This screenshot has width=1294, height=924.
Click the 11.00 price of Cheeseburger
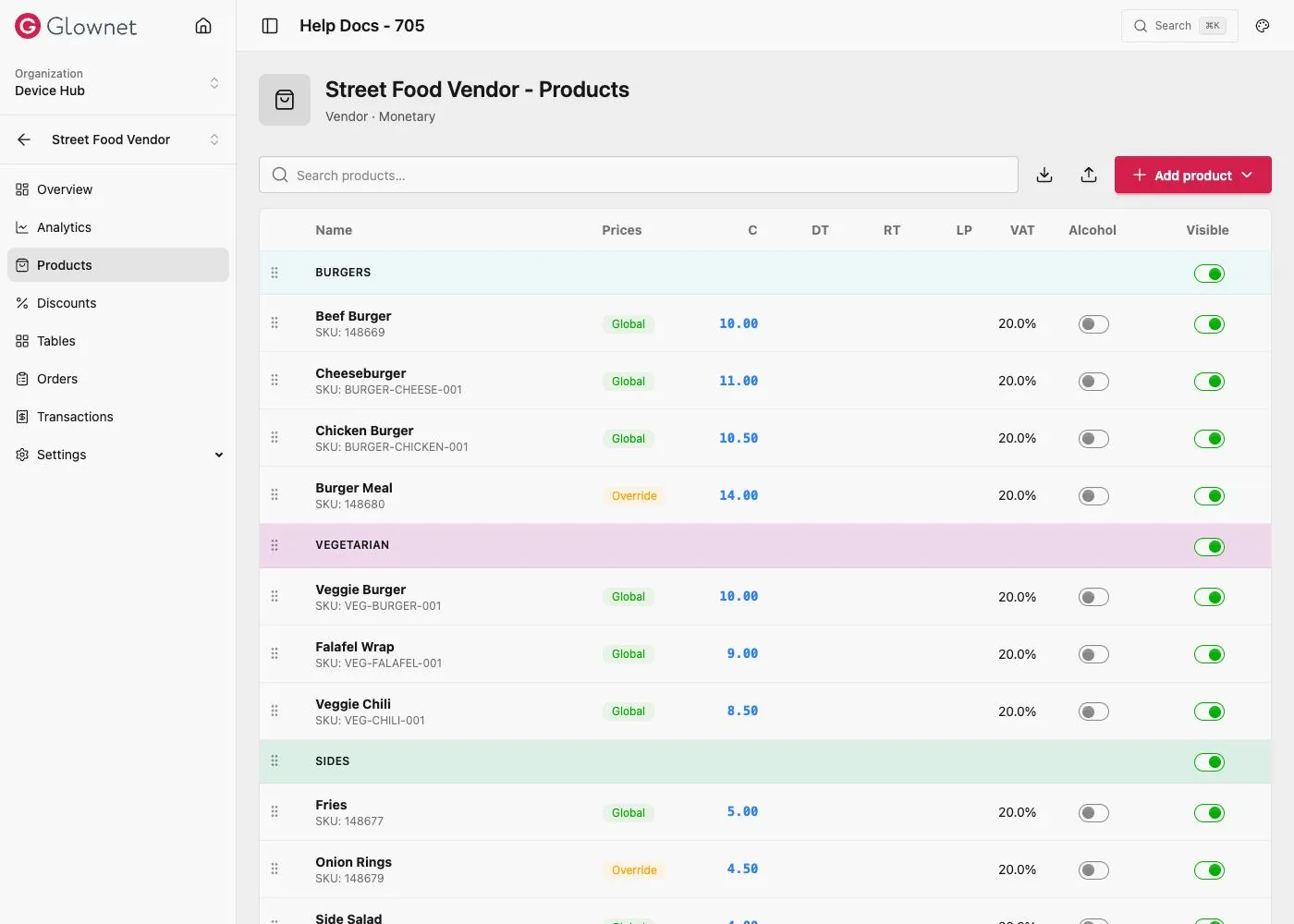coord(739,381)
